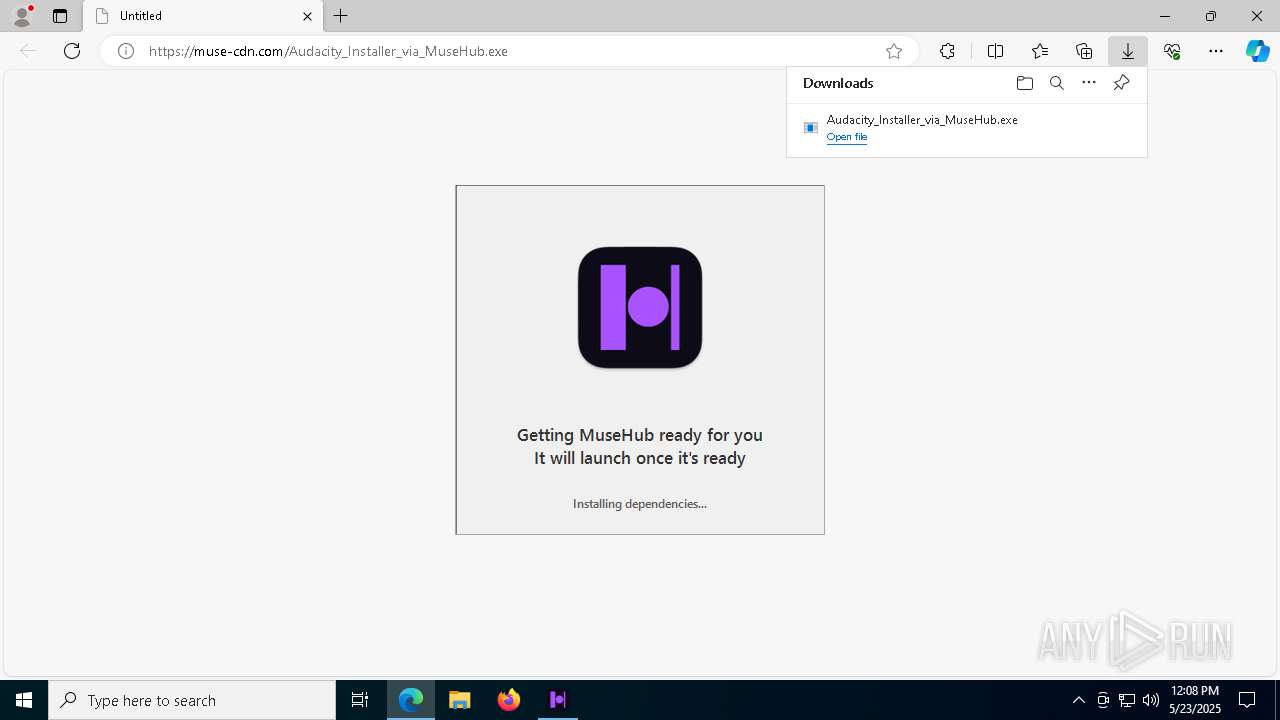Refresh the current page
The width and height of the screenshot is (1280, 720).
point(72,51)
